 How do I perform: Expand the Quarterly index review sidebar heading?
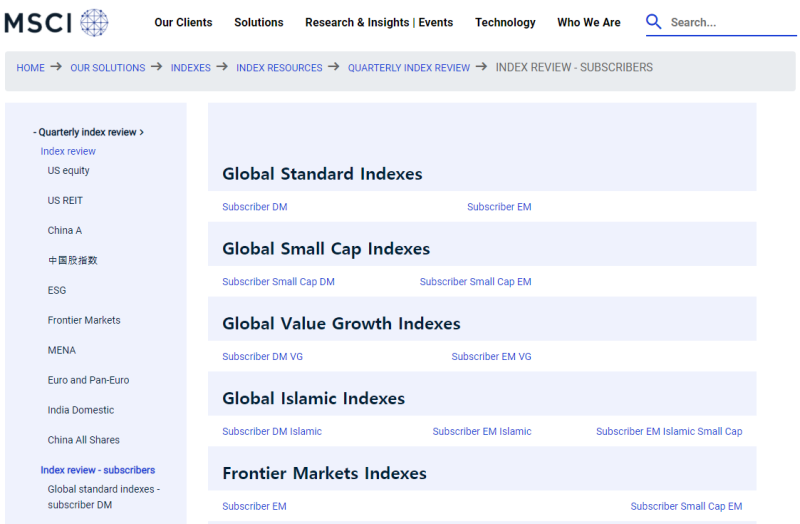88,132
